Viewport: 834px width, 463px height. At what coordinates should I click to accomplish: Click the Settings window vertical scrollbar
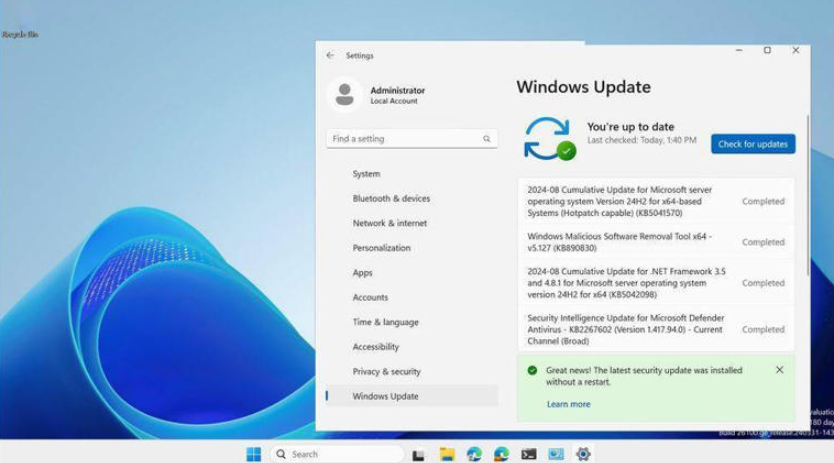coord(808,195)
